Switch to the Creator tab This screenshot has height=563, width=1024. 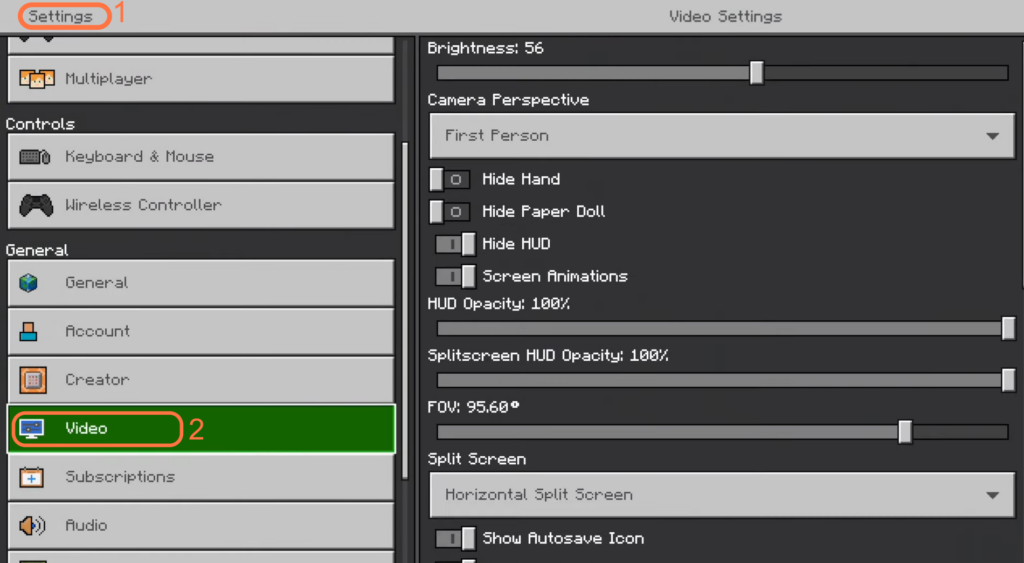coord(201,379)
